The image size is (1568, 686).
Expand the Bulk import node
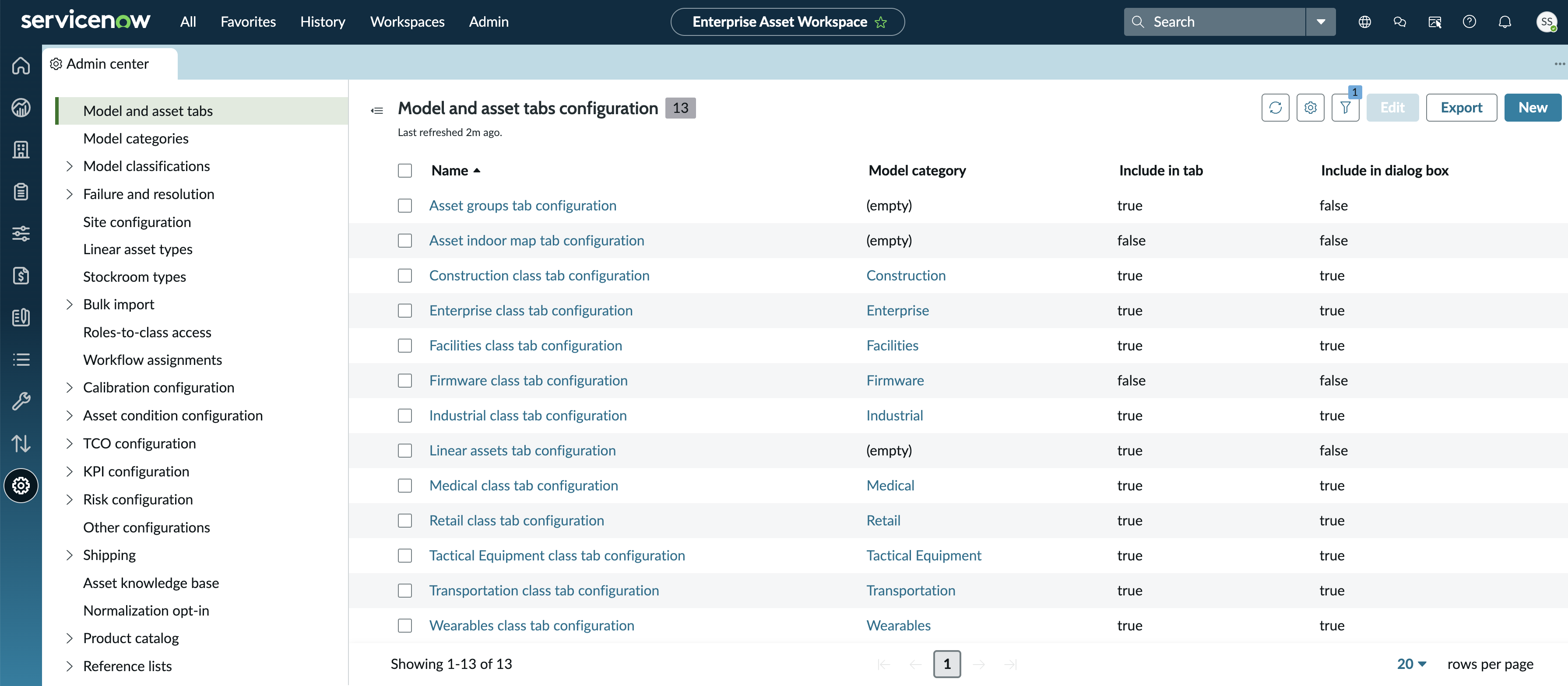[x=69, y=304]
